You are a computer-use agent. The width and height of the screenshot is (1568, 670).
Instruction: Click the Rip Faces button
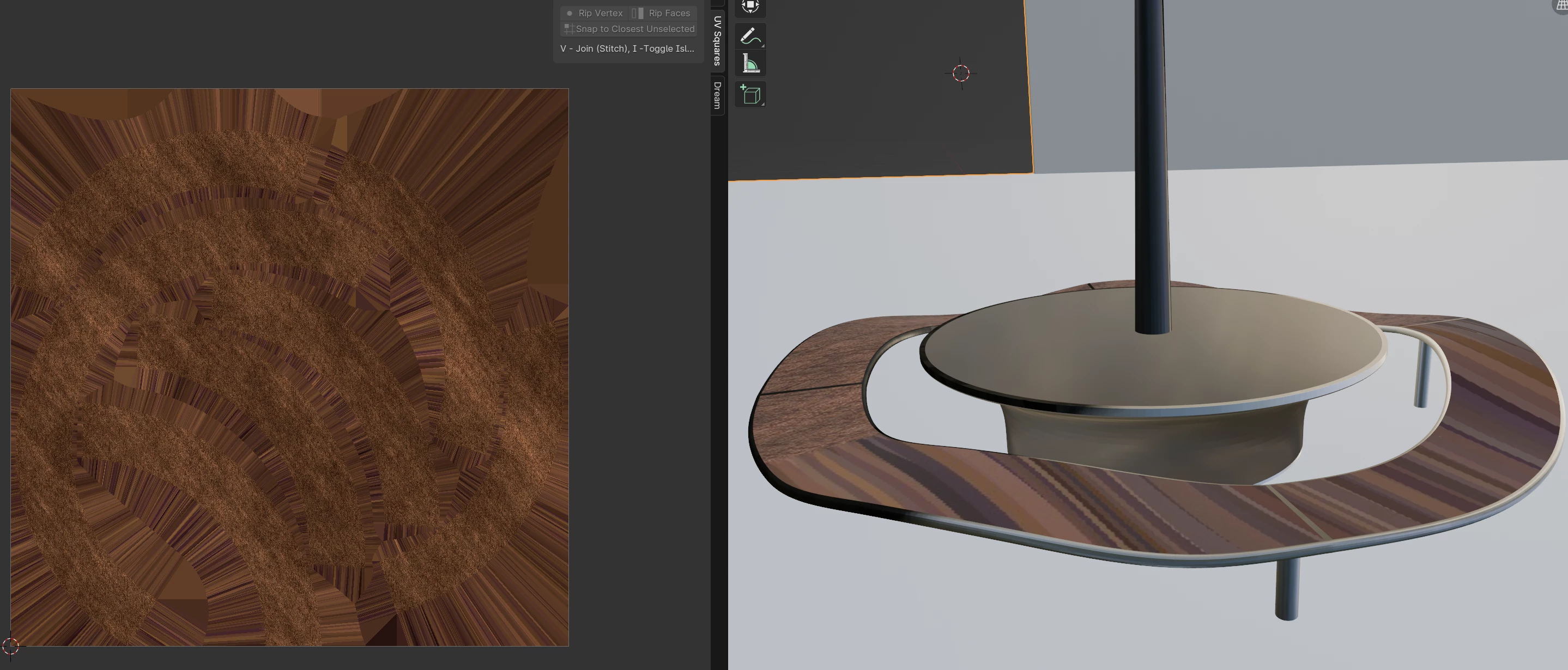(663, 13)
